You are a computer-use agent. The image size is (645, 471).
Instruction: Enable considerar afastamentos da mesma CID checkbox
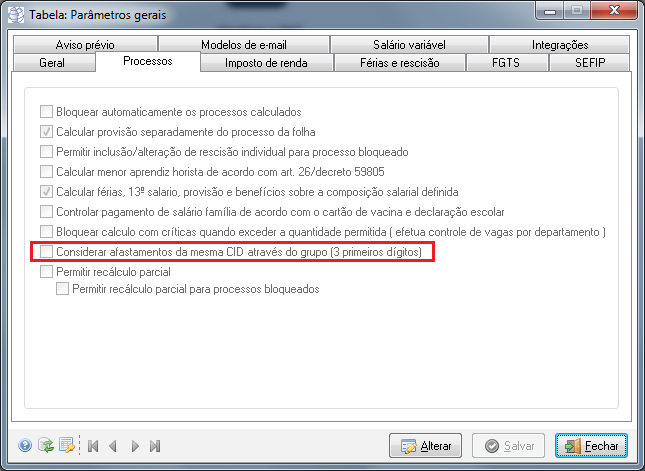click(x=46, y=253)
